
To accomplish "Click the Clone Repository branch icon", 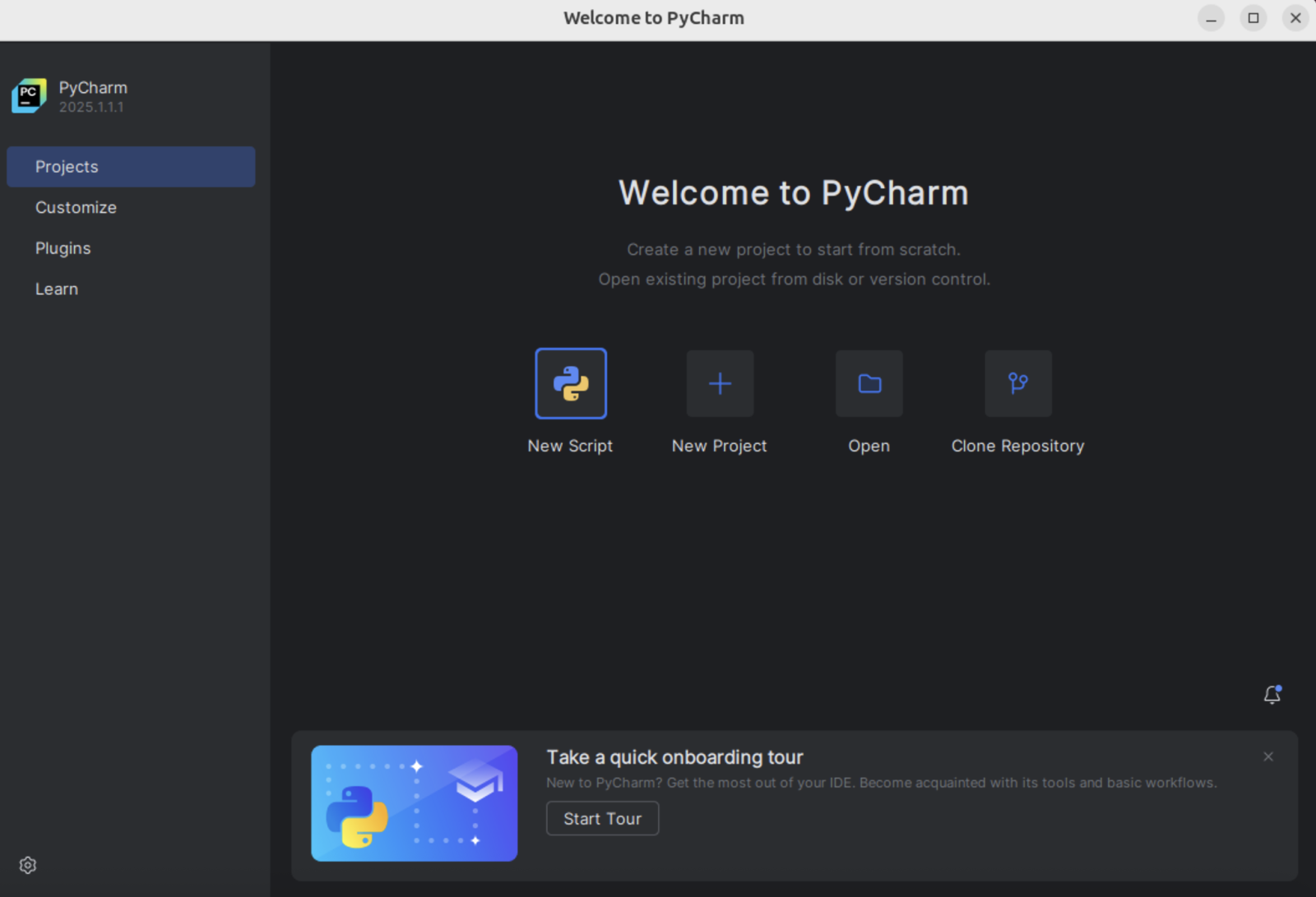I will click(1018, 383).
